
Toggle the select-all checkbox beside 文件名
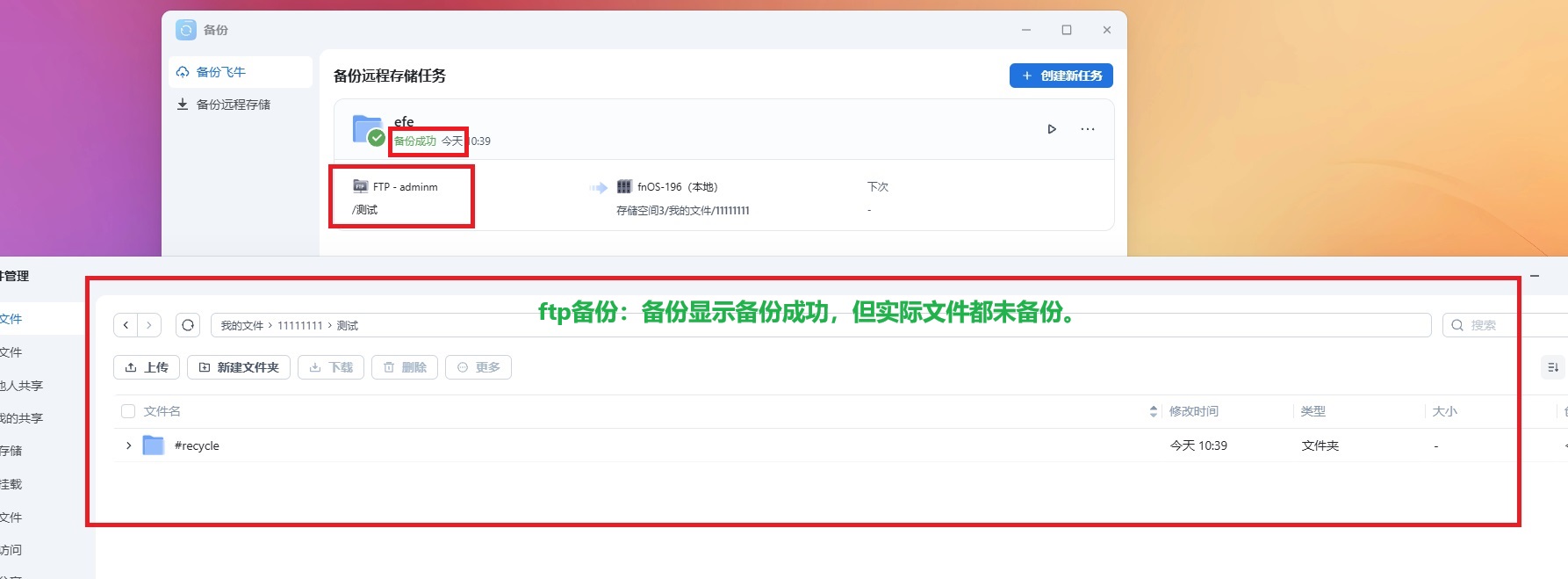128,411
